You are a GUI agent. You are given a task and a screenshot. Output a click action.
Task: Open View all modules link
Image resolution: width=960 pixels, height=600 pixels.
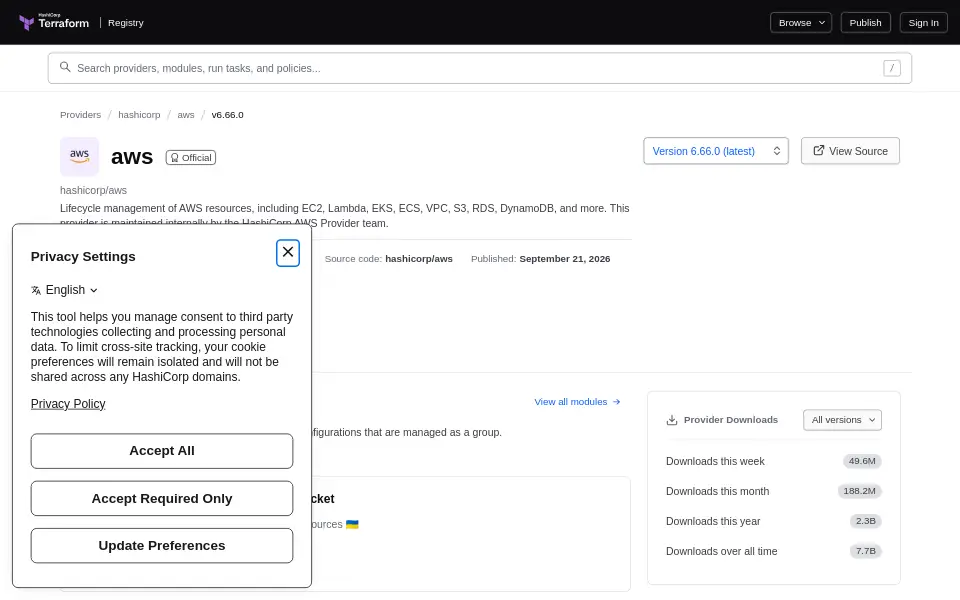click(x=577, y=402)
